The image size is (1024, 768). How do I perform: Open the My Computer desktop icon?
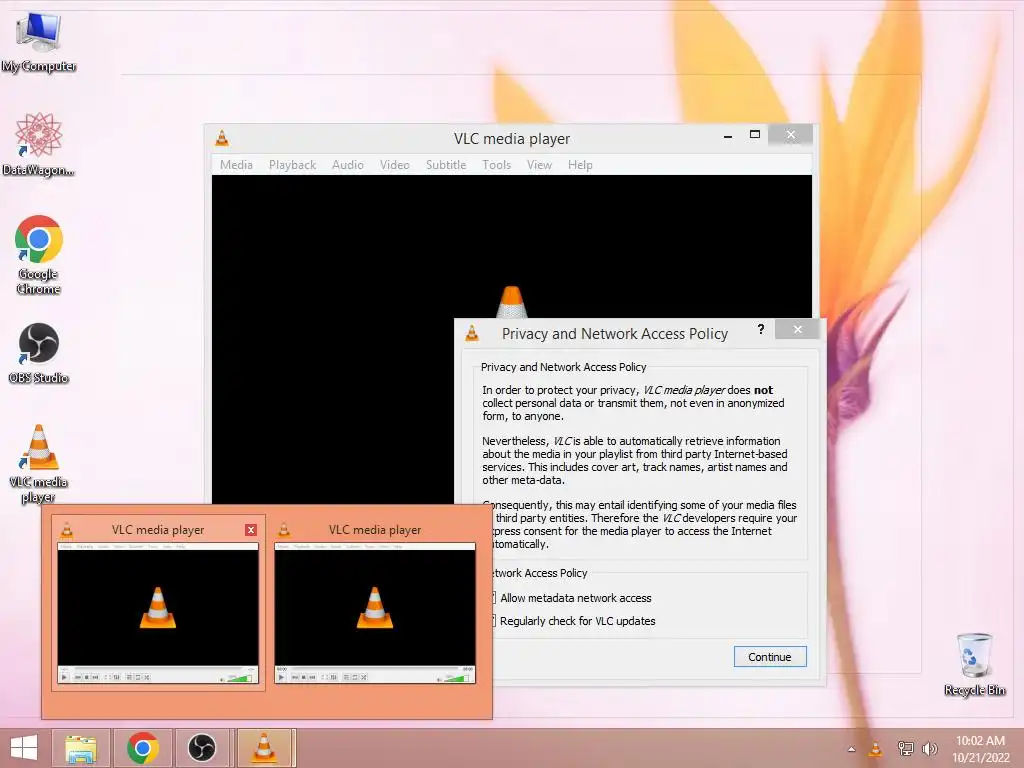point(39,42)
